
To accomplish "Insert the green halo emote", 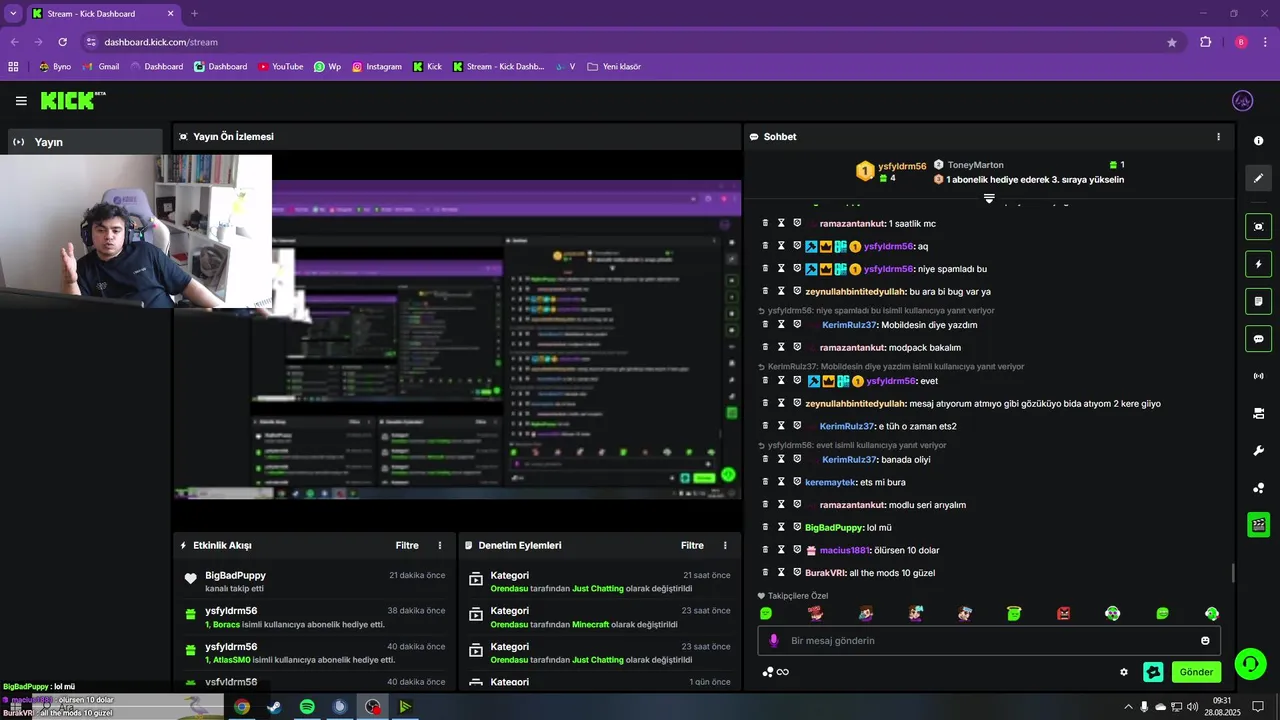I will [1014, 613].
